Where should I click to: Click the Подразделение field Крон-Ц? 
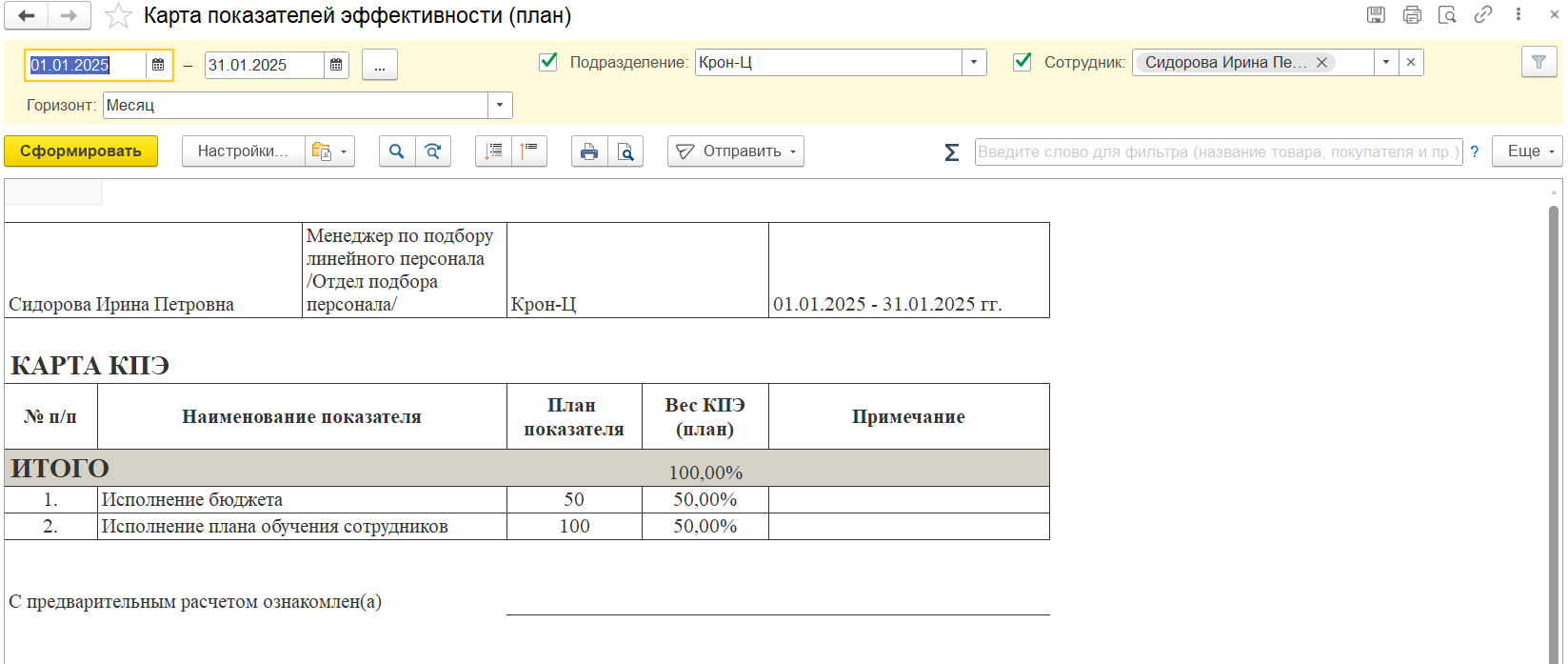828,62
